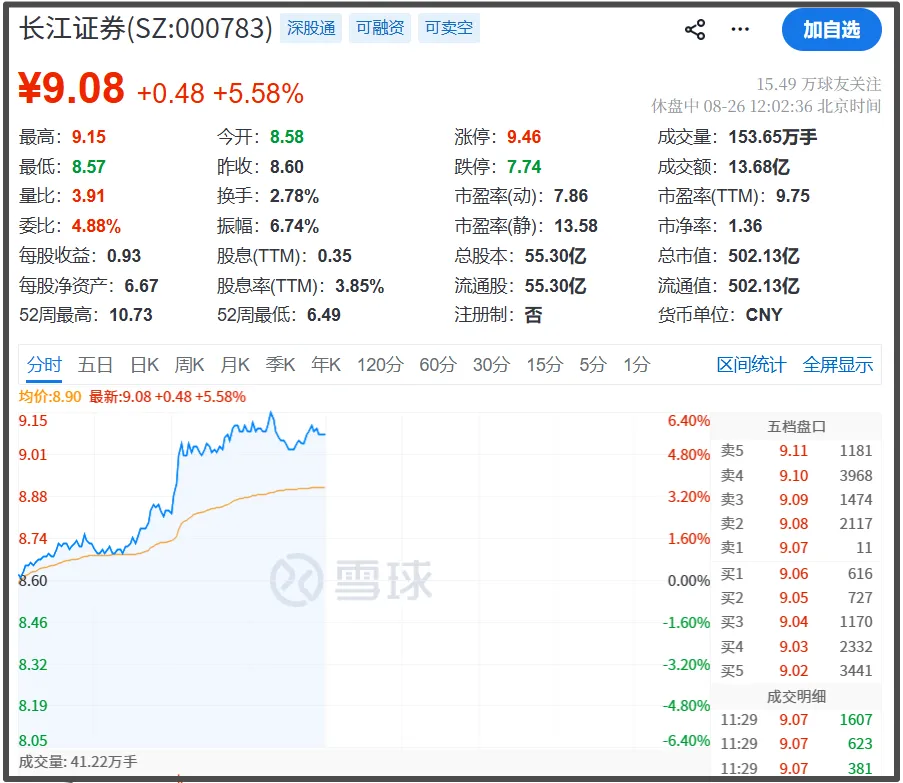Select the 卖2 order row at 9.08
Image resolution: width=903 pixels, height=783 pixels.
point(796,524)
